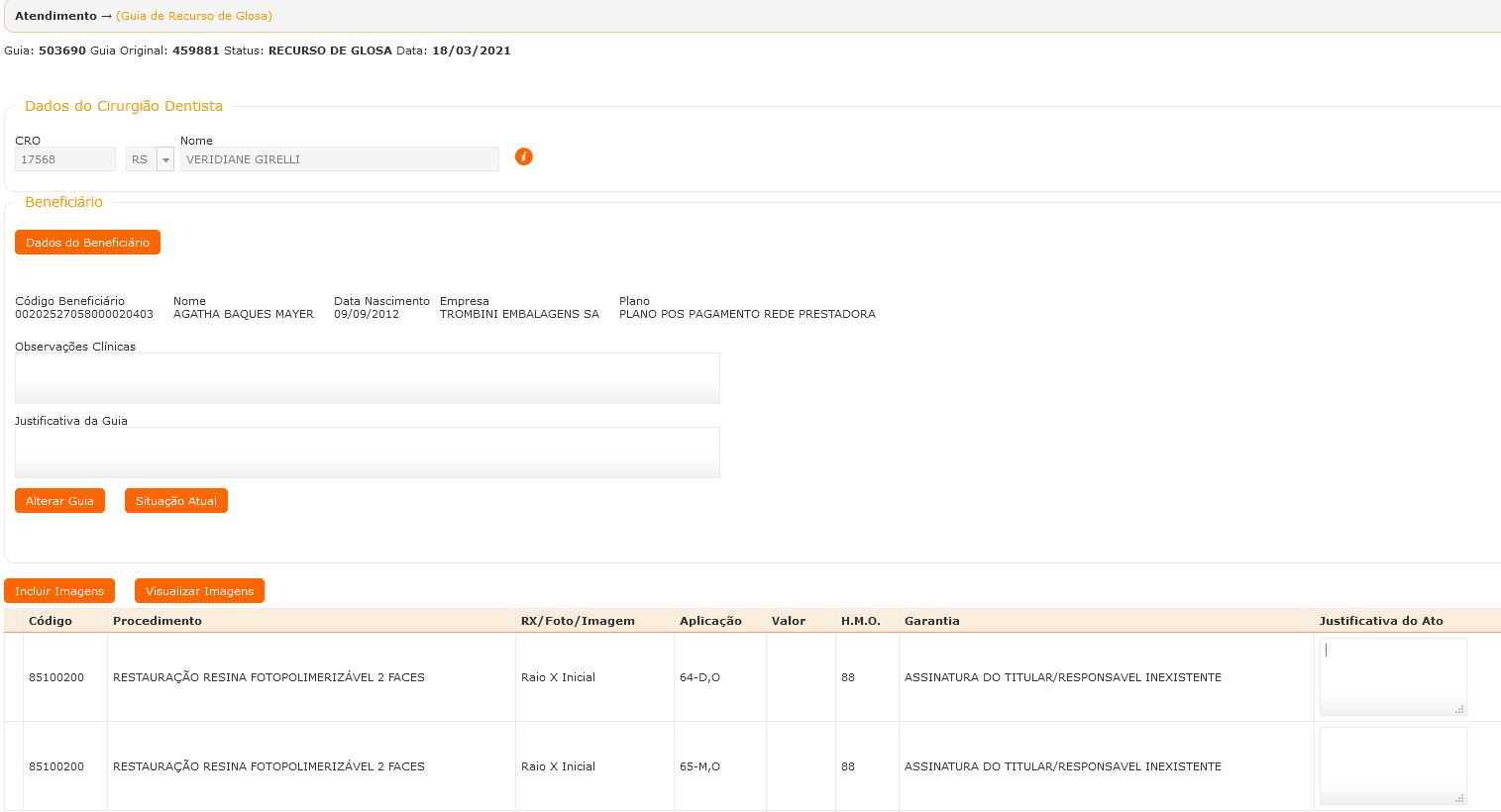Open Dados do Beneficiário
This screenshot has height=812, width=1501.
[x=87, y=243]
